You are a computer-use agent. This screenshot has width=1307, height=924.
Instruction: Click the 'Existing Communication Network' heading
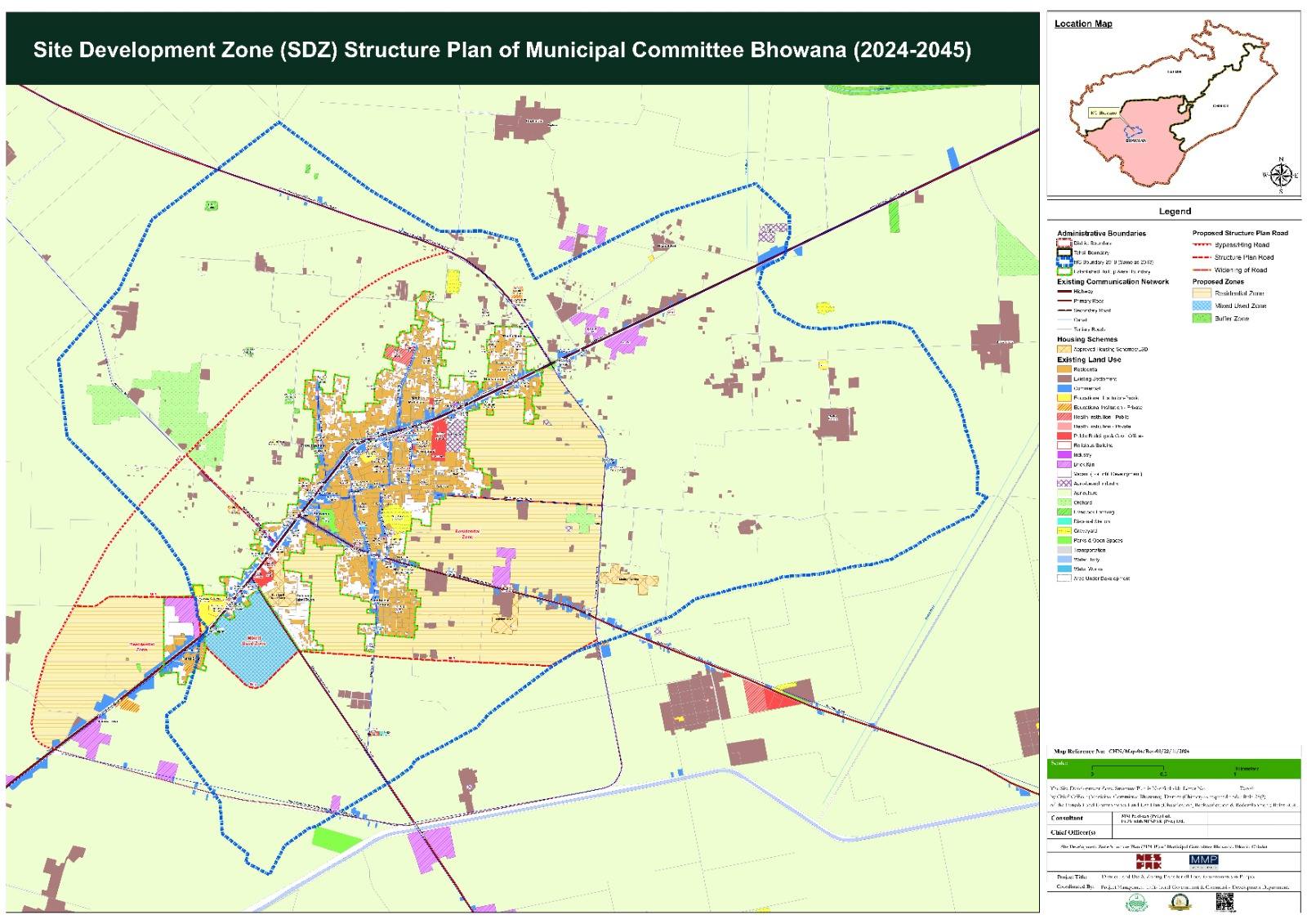point(1113,282)
